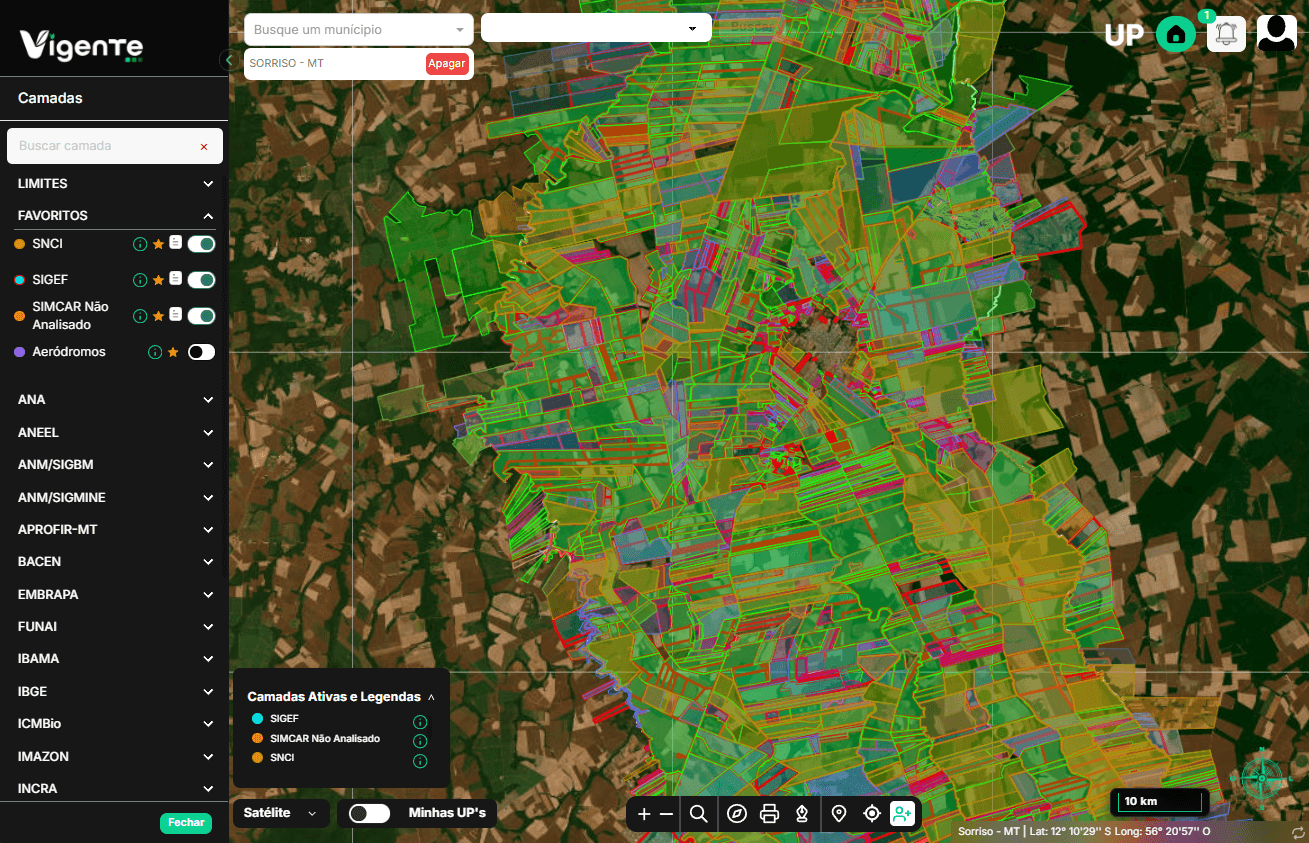Viewport: 1309px width, 843px height.
Task: Click the add-user icon in map toolbar
Action: click(903, 814)
